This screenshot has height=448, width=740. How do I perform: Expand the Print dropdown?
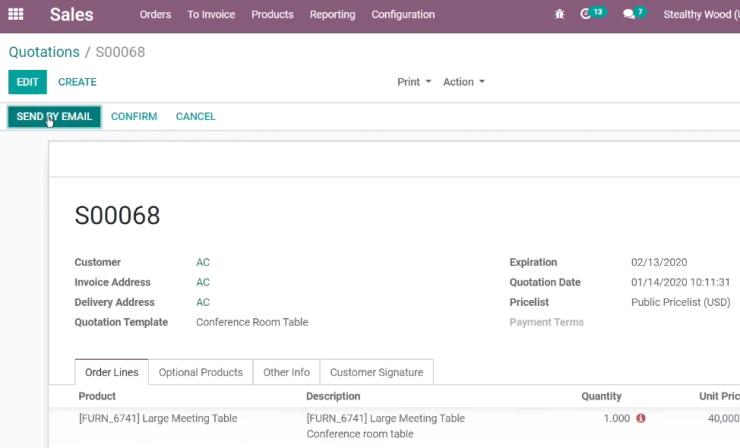pyautogui.click(x=414, y=82)
